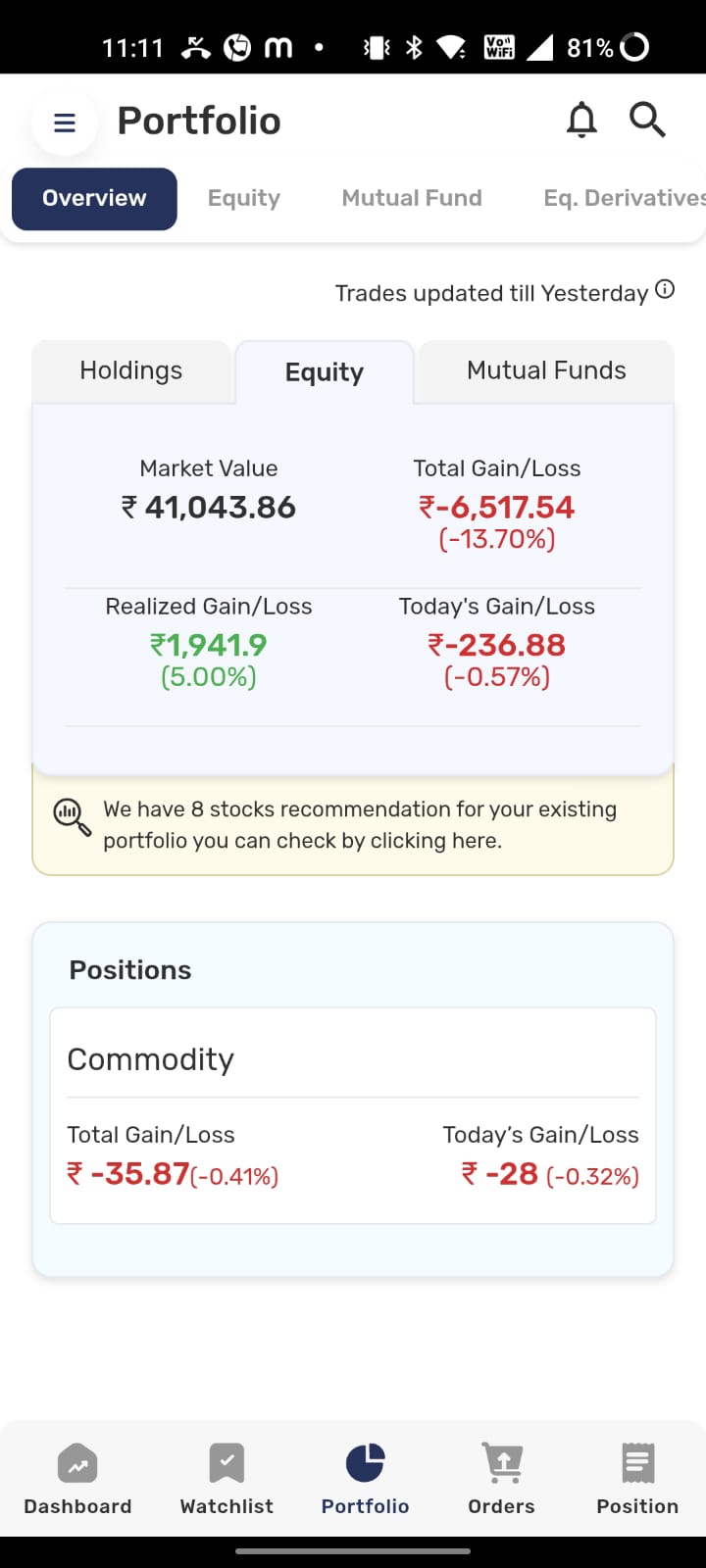The width and height of the screenshot is (706, 1568).
Task: Select Portfolio pie chart icon
Action: 365,1463
